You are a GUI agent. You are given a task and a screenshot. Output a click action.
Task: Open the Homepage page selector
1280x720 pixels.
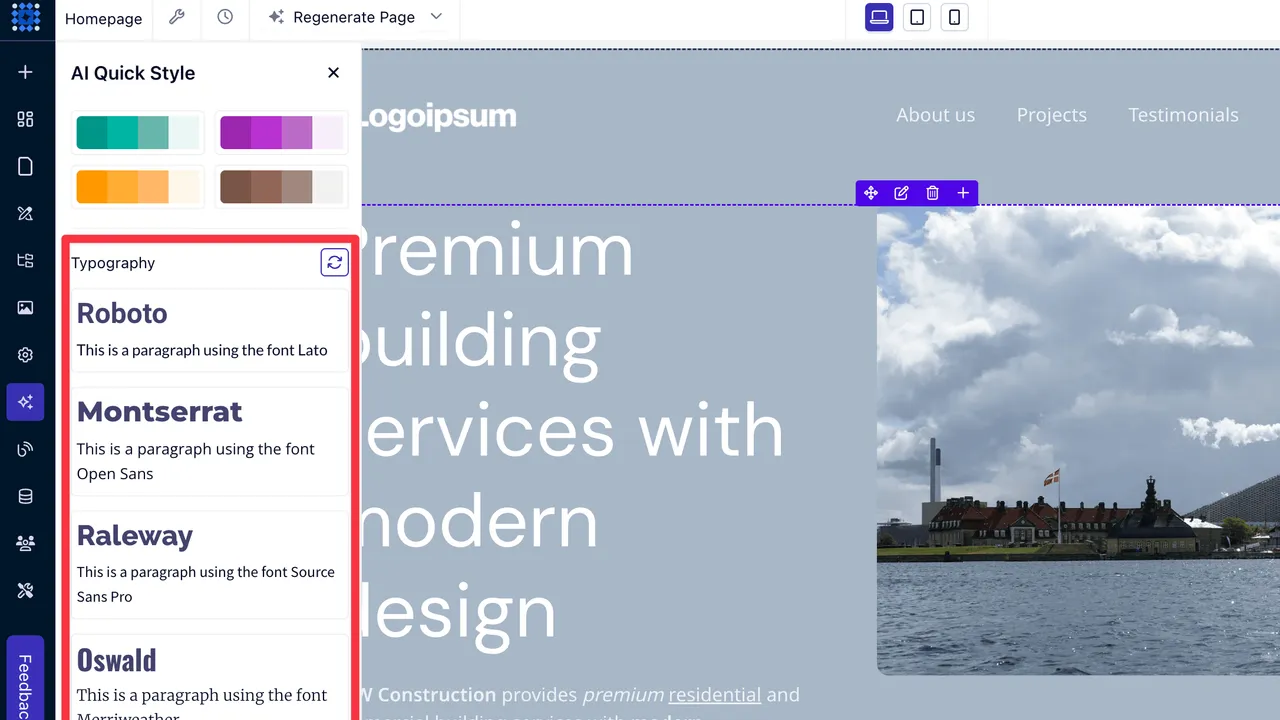tap(103, 18)
